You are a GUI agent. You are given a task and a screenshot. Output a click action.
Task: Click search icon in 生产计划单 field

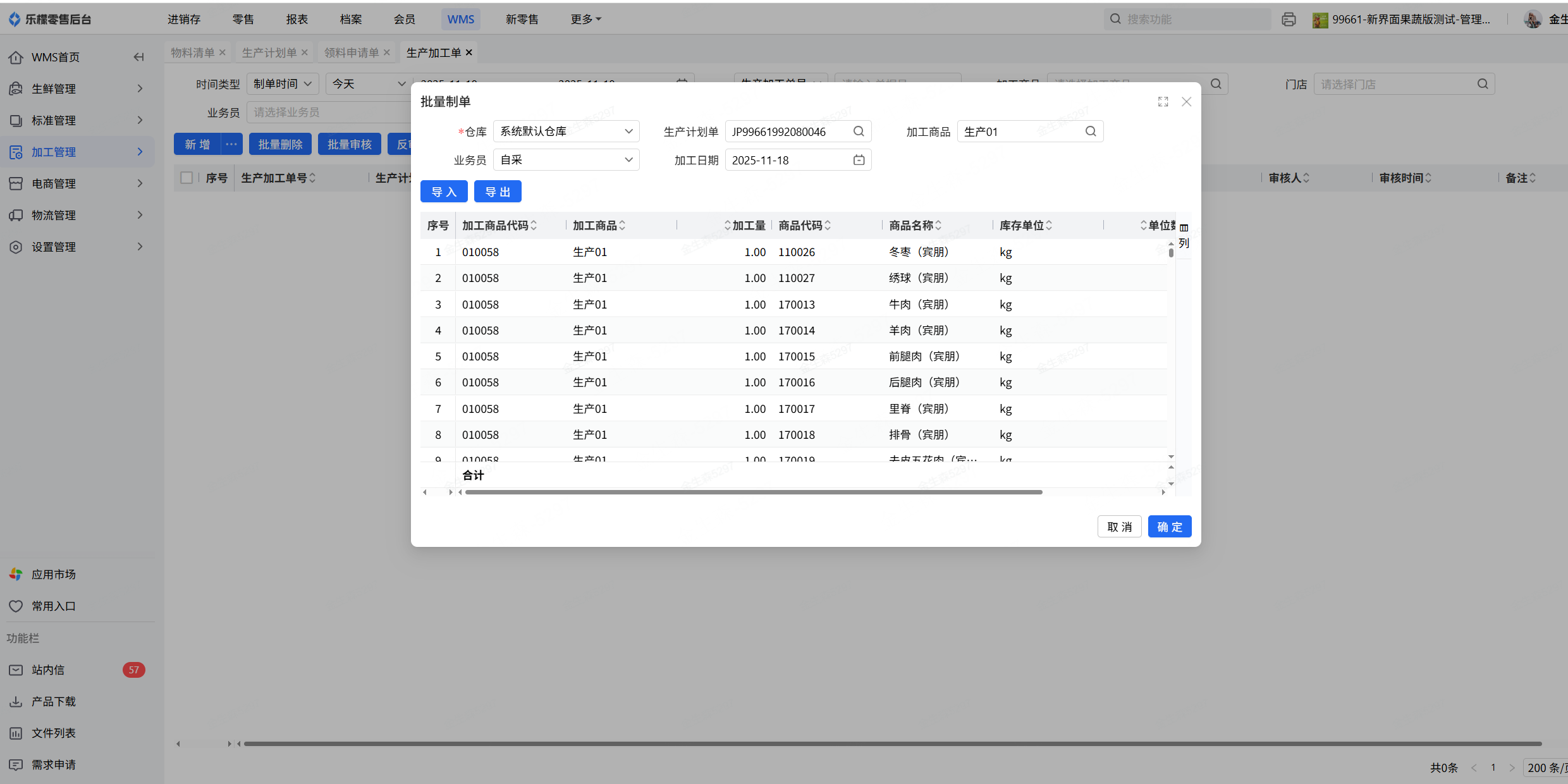pos(858,132)
